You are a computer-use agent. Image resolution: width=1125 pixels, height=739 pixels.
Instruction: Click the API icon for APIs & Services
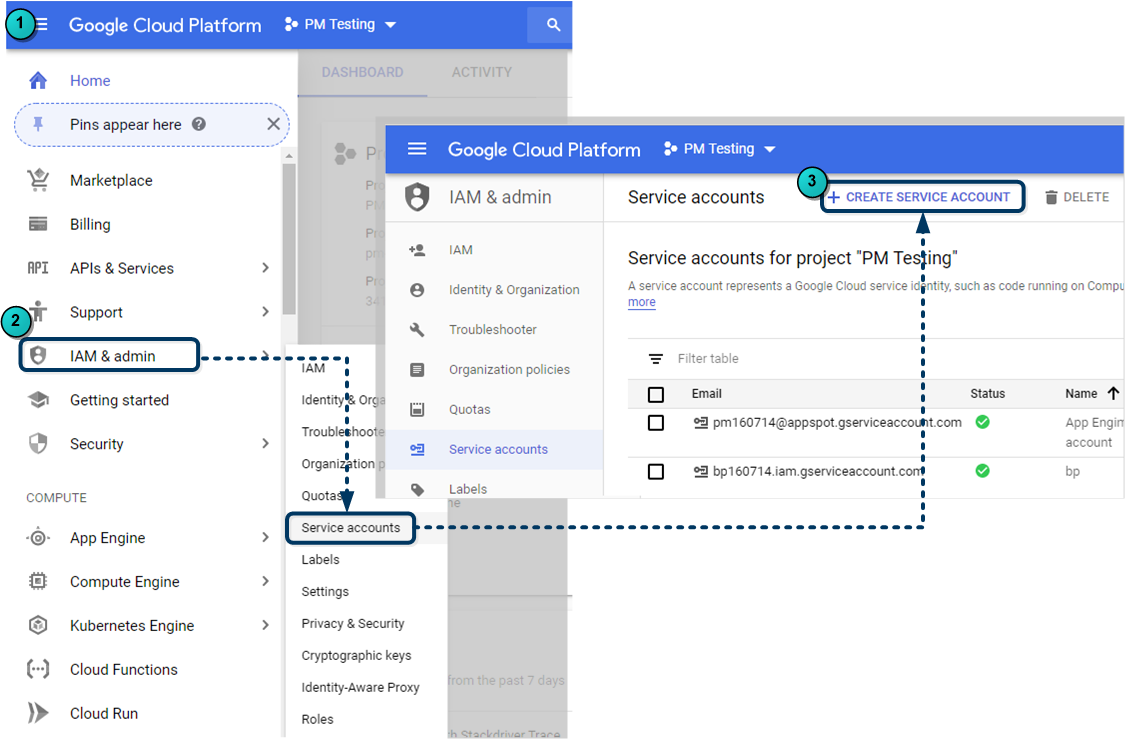[x=38, y=268]
